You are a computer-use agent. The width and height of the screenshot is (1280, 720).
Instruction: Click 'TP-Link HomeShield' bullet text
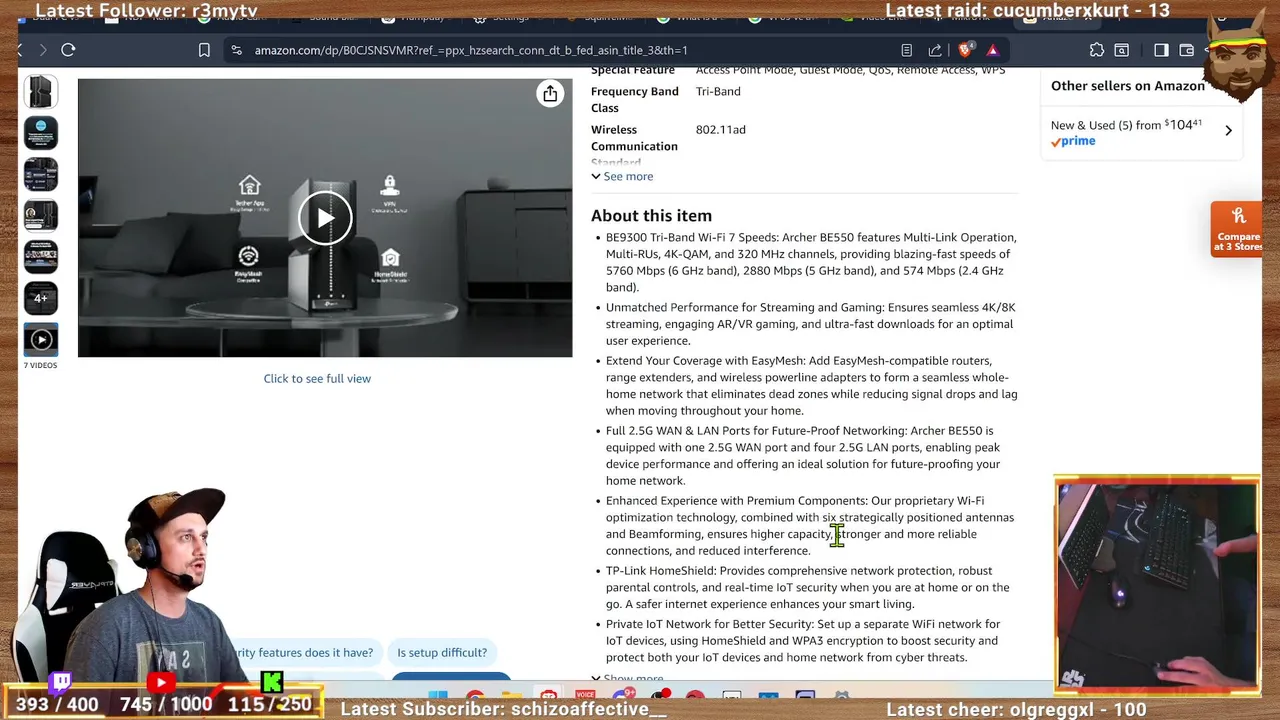tap(808, 588)
